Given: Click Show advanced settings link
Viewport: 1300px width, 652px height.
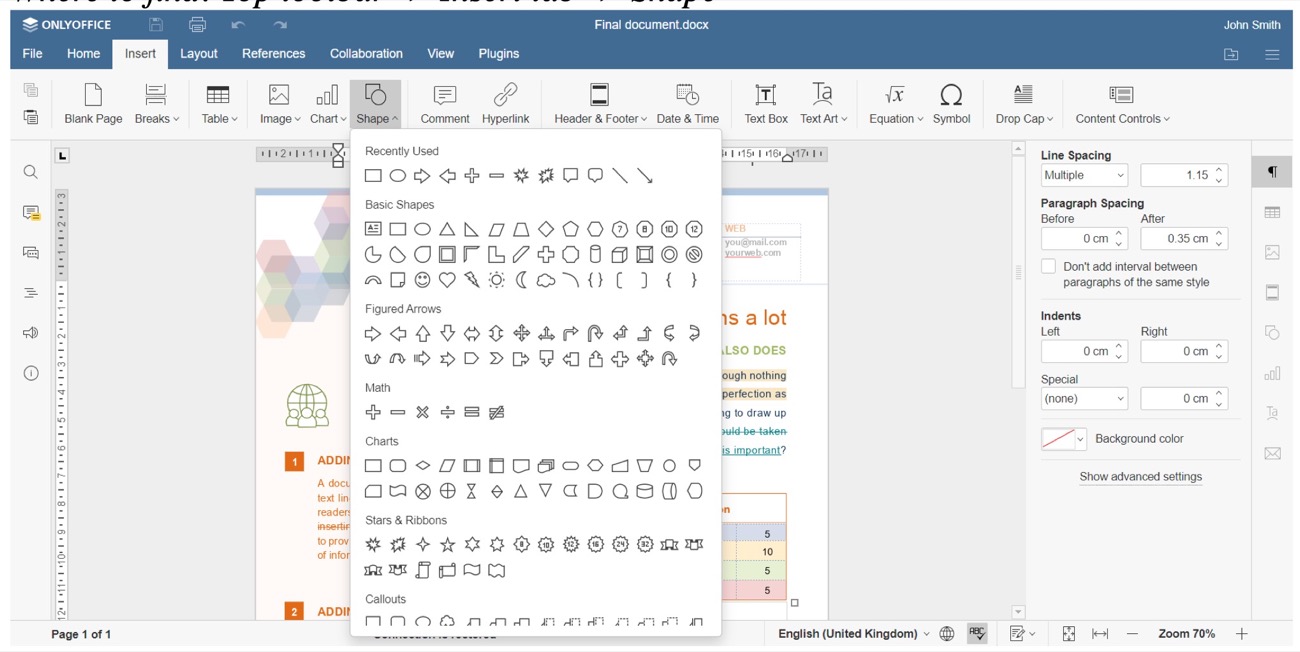Looking at the screenshot, I should tap(1140, 476).
